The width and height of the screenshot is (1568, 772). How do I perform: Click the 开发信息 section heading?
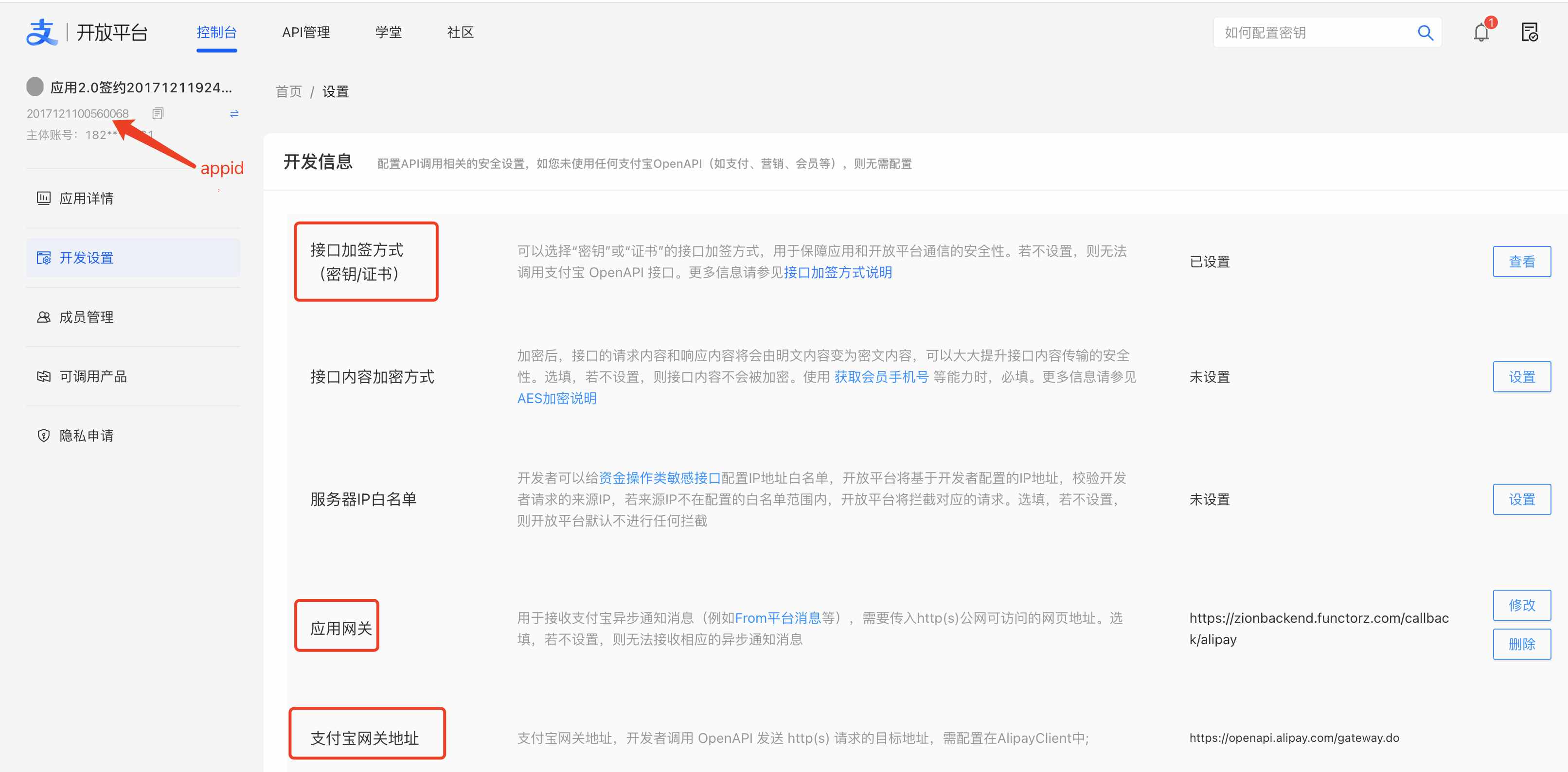(x=318, y=162)
